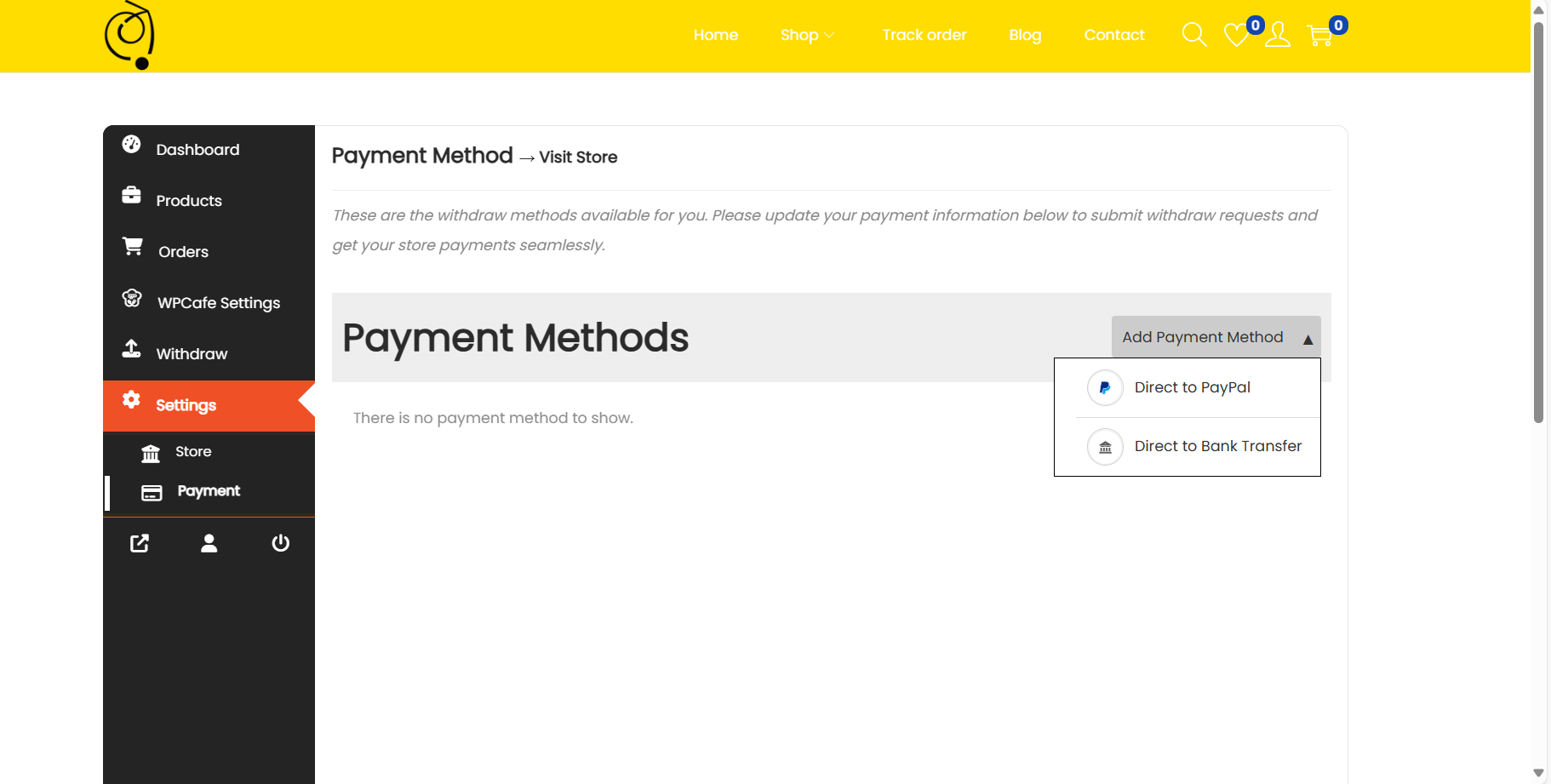Click the visit store external-link icon

pos(140,543)
